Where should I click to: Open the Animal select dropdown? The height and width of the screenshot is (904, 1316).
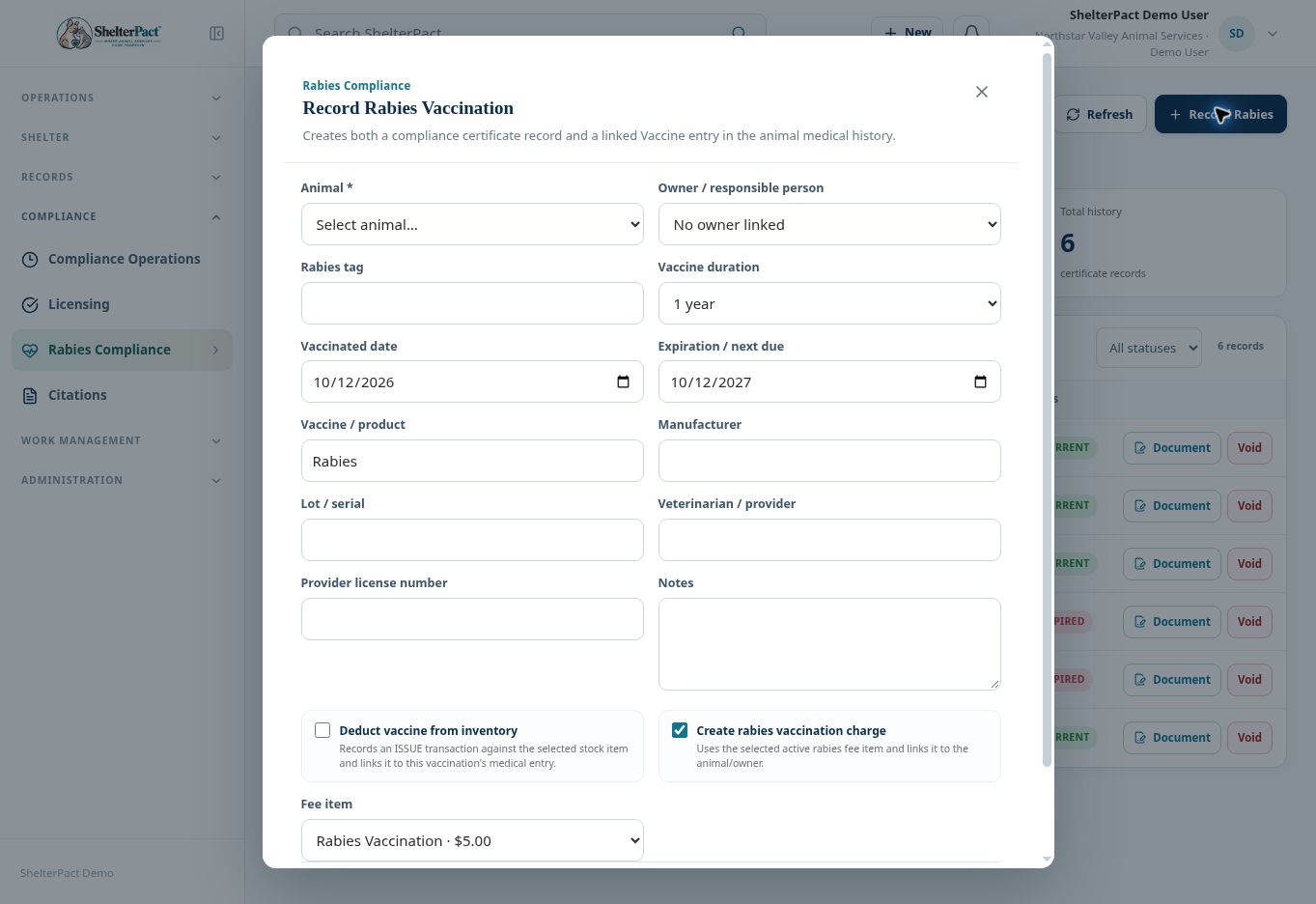(x=472, y=224)
